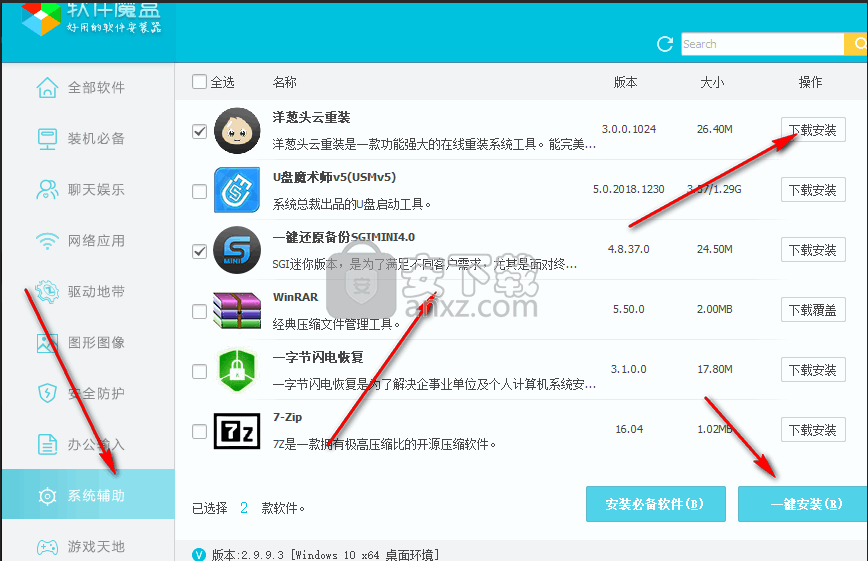Click 下载安装 for 一键还原备份SGIMINI4.0

813,250
